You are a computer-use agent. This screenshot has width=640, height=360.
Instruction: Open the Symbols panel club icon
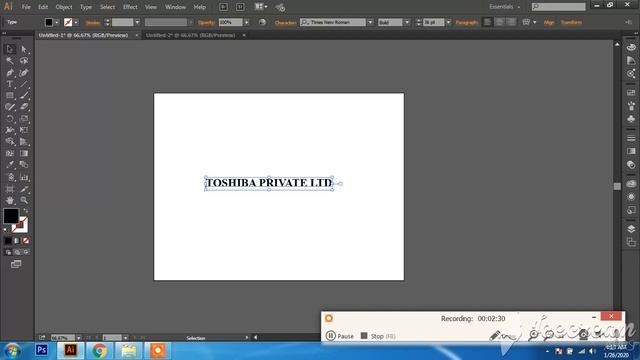[631, 119]
